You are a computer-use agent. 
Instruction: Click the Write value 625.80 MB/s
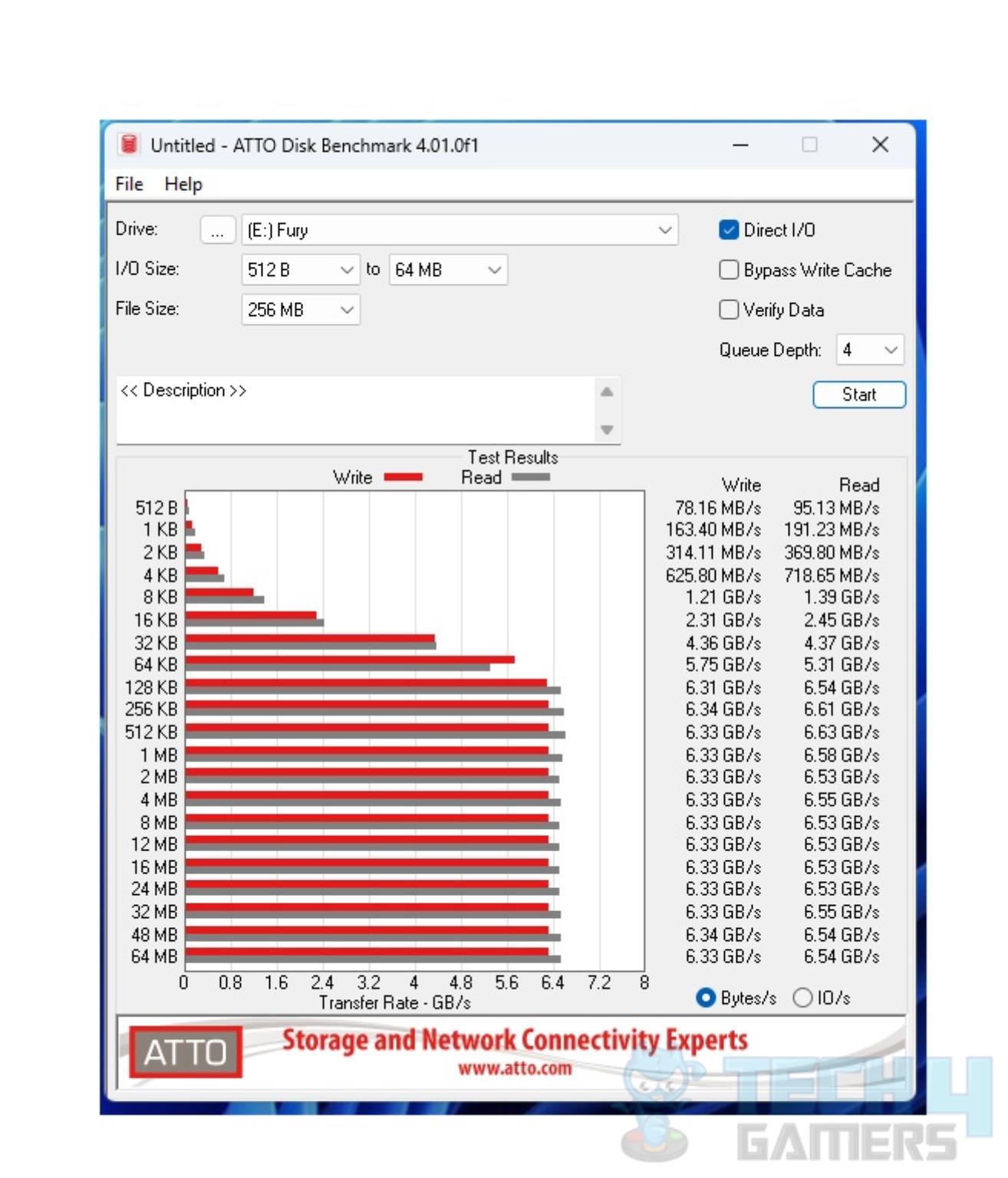point(713,576)
